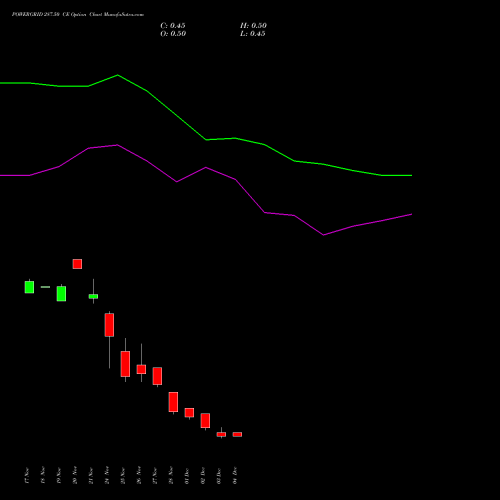Click the low value 'L: 0.45'
The height and width of the screenshot is (500, 500).
point(253,34)
